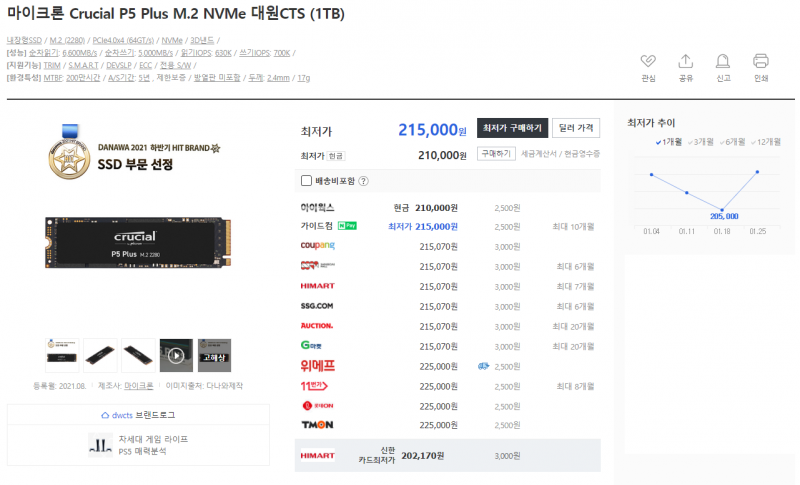Open the 가이드컴 seller link

[x=317, y=226]
